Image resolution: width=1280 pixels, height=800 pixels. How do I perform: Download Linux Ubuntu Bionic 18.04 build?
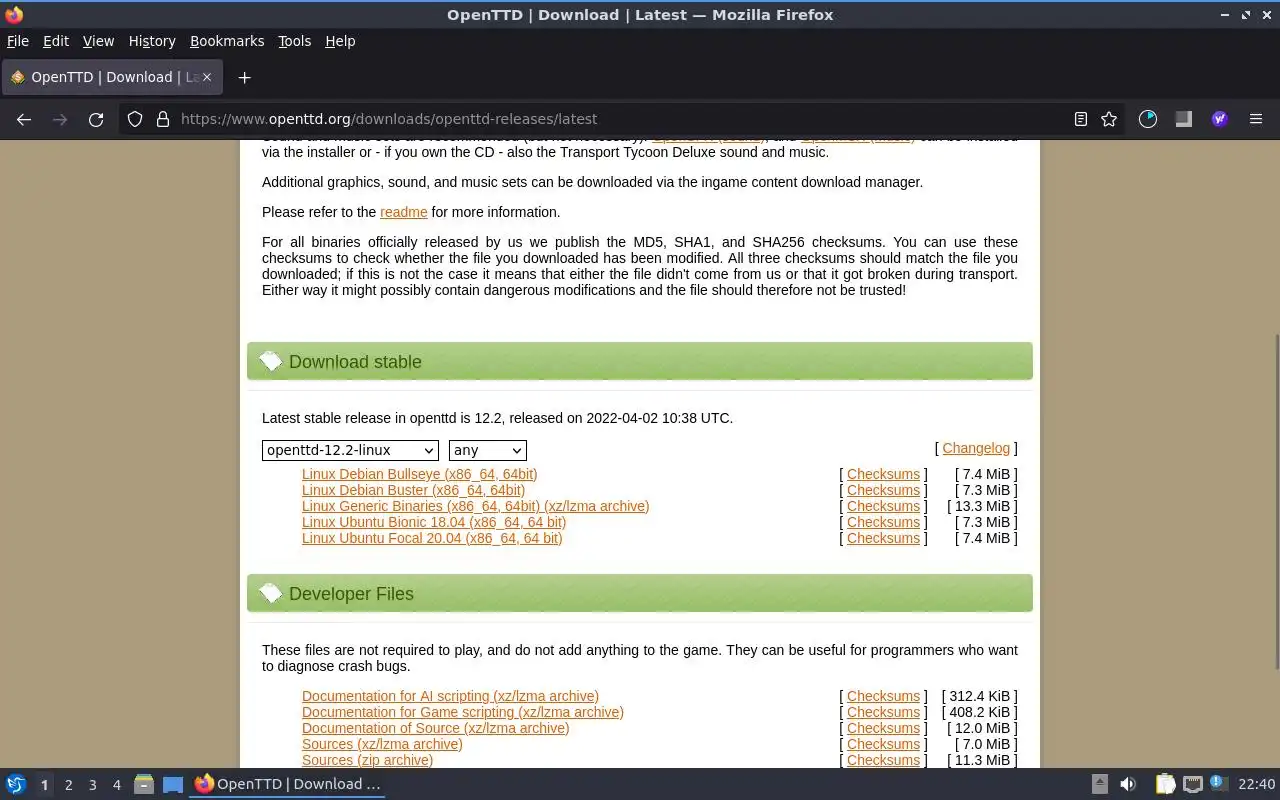[x=434, y=522]
